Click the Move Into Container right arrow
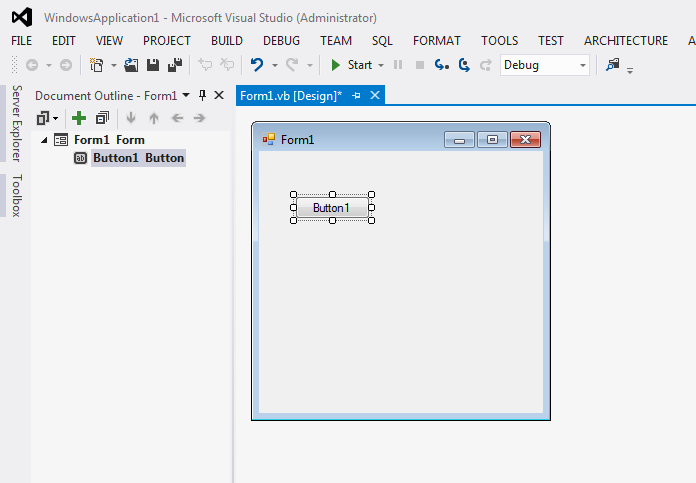The image size is (696, 483). click(200, 118)
